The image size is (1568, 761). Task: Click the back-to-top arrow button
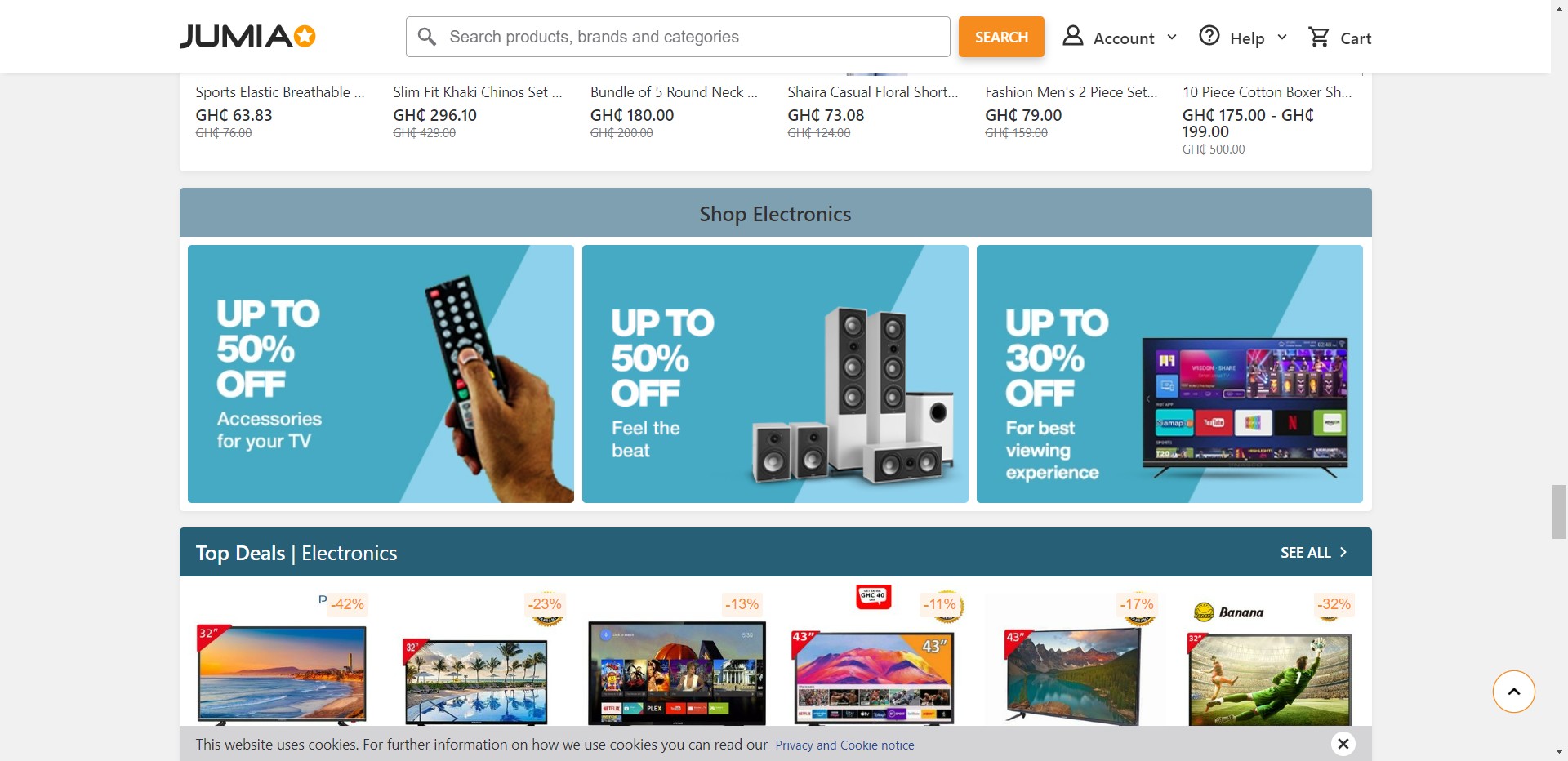point(1513,692)
